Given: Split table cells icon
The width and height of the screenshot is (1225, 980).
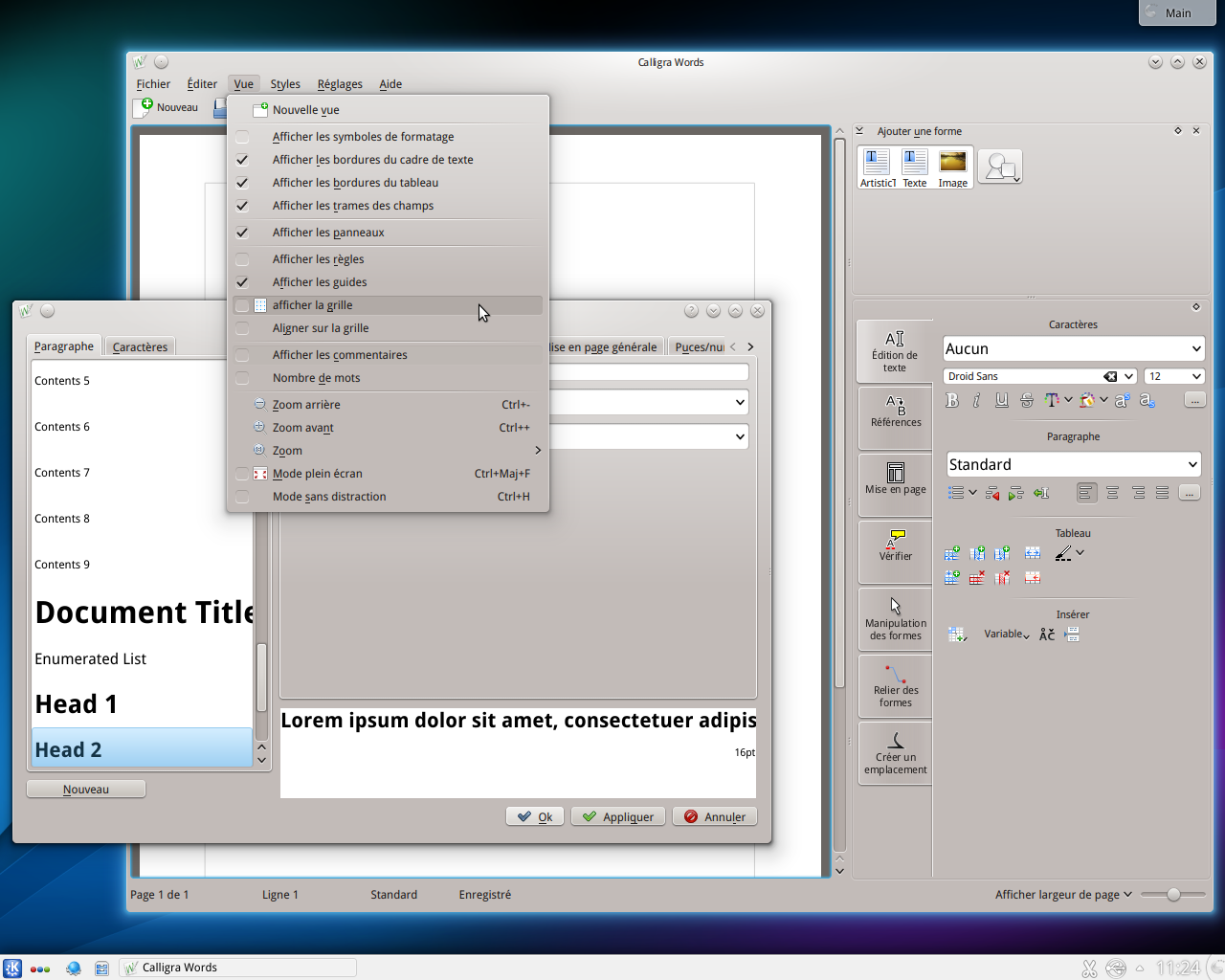Looking at the screenshot, I should click(1033, 578).
